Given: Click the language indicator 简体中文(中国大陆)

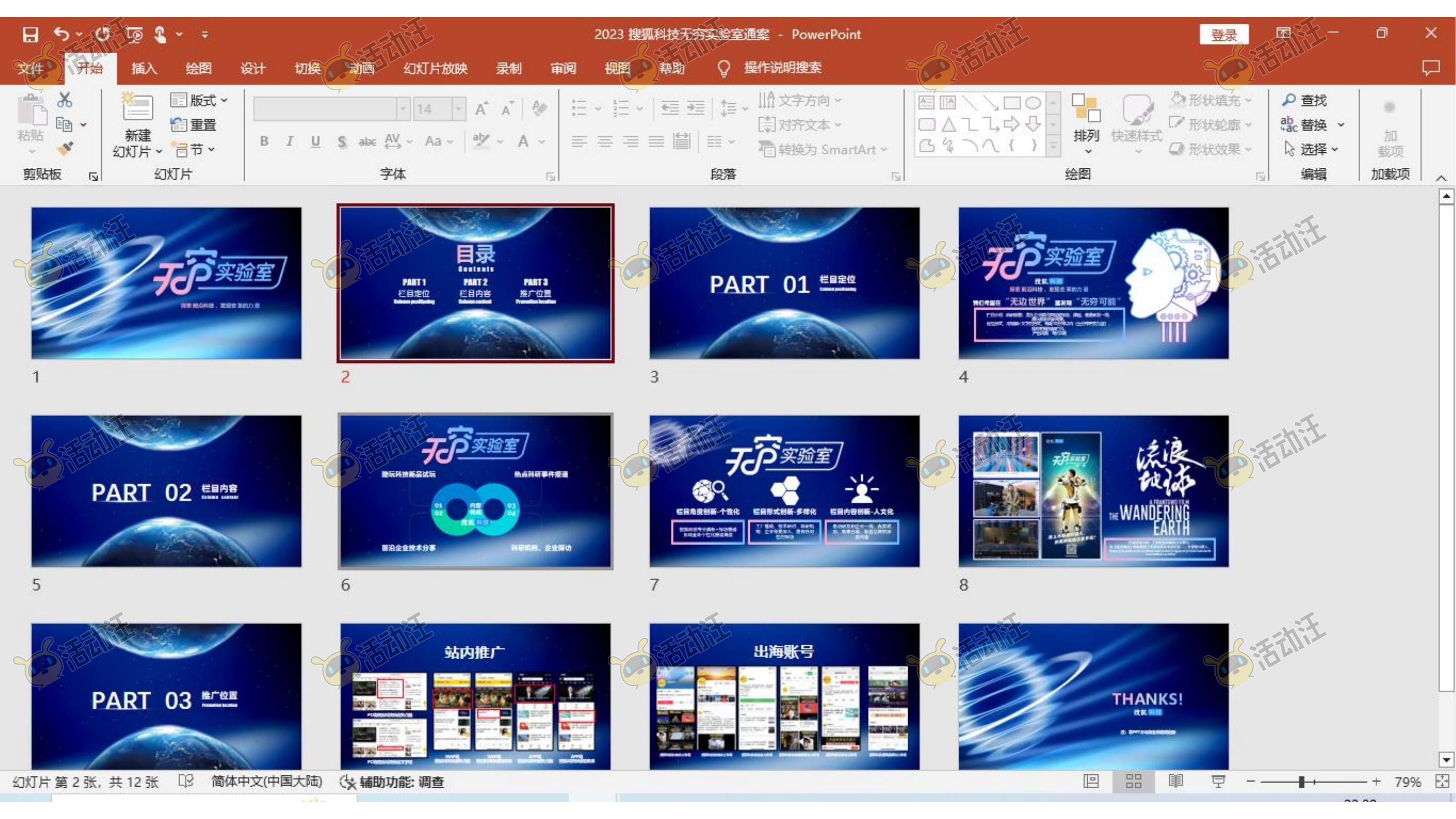Looking at the screenshot, I should coord(266,782).
